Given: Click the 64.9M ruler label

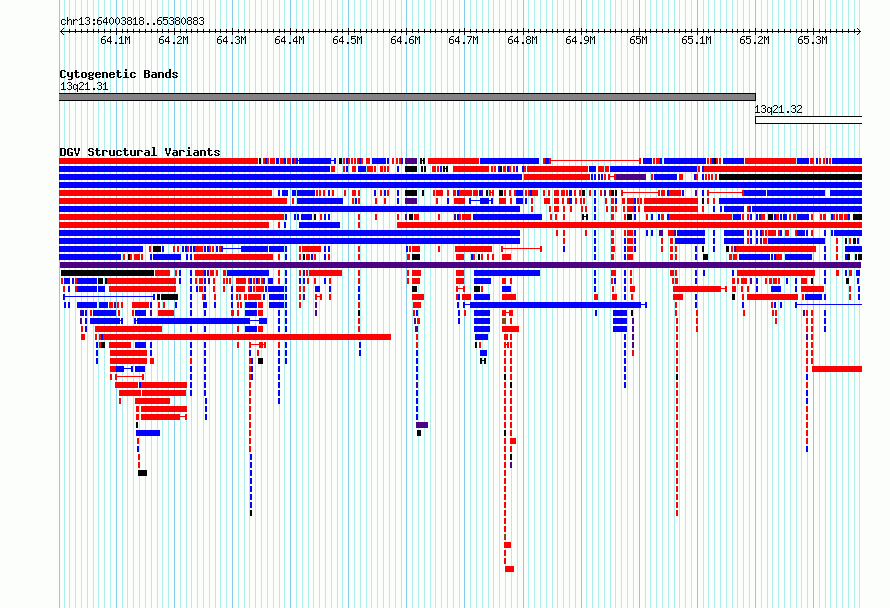Looking at the screenshot, I should pos(580,40).
